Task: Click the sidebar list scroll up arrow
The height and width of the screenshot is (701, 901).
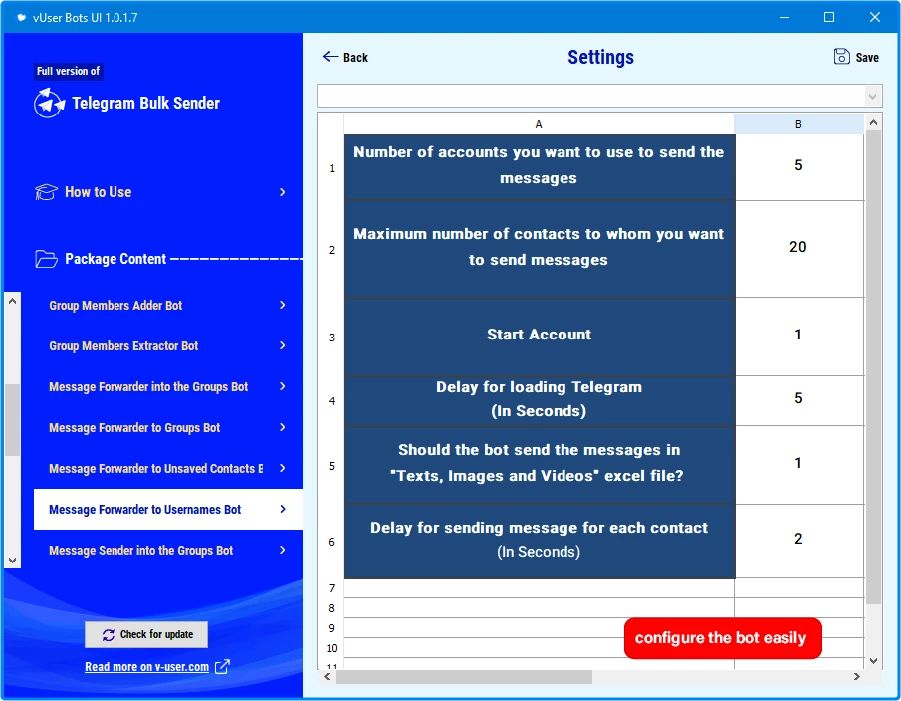Action: (x=13, y=301)
